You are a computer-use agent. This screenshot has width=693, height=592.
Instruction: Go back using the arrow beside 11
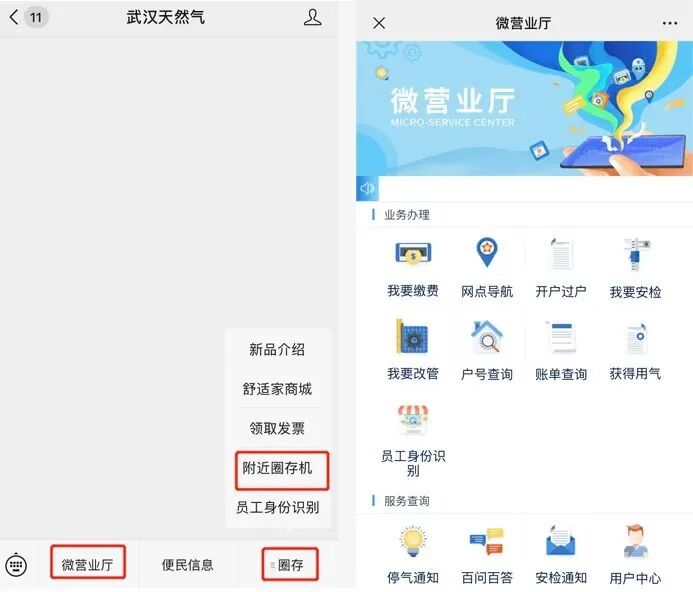click(14, 17)
